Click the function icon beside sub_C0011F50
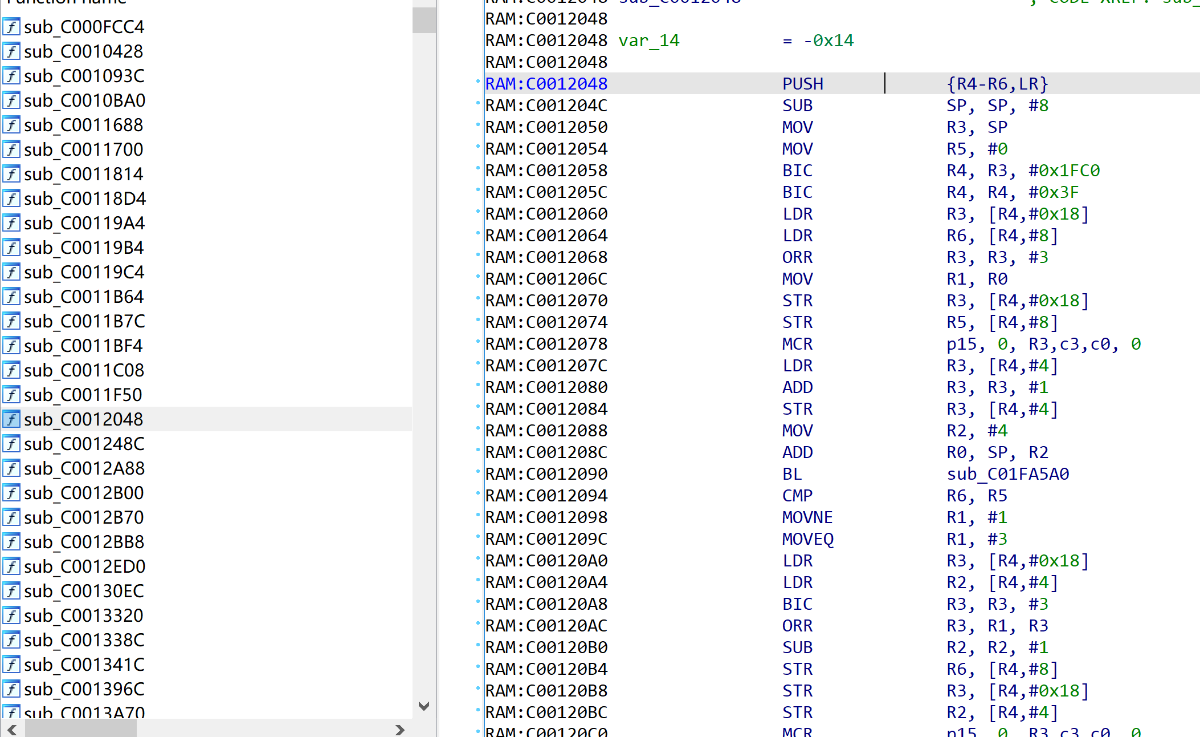 coord(11,394)
